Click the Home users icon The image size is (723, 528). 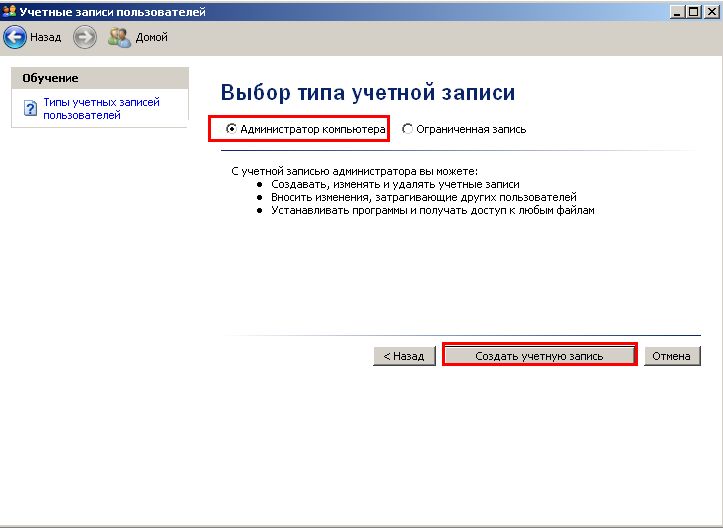pyautogui.click(x=119, y=37)
